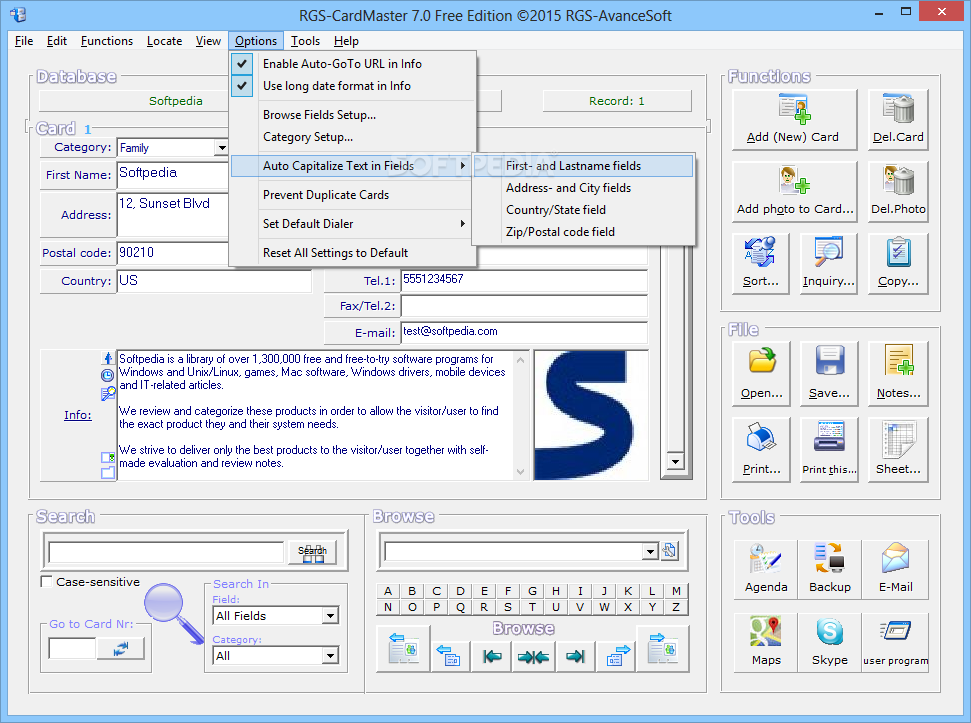Delete the card with Del.Card
The image size is (971, 723).
[898, 119]
